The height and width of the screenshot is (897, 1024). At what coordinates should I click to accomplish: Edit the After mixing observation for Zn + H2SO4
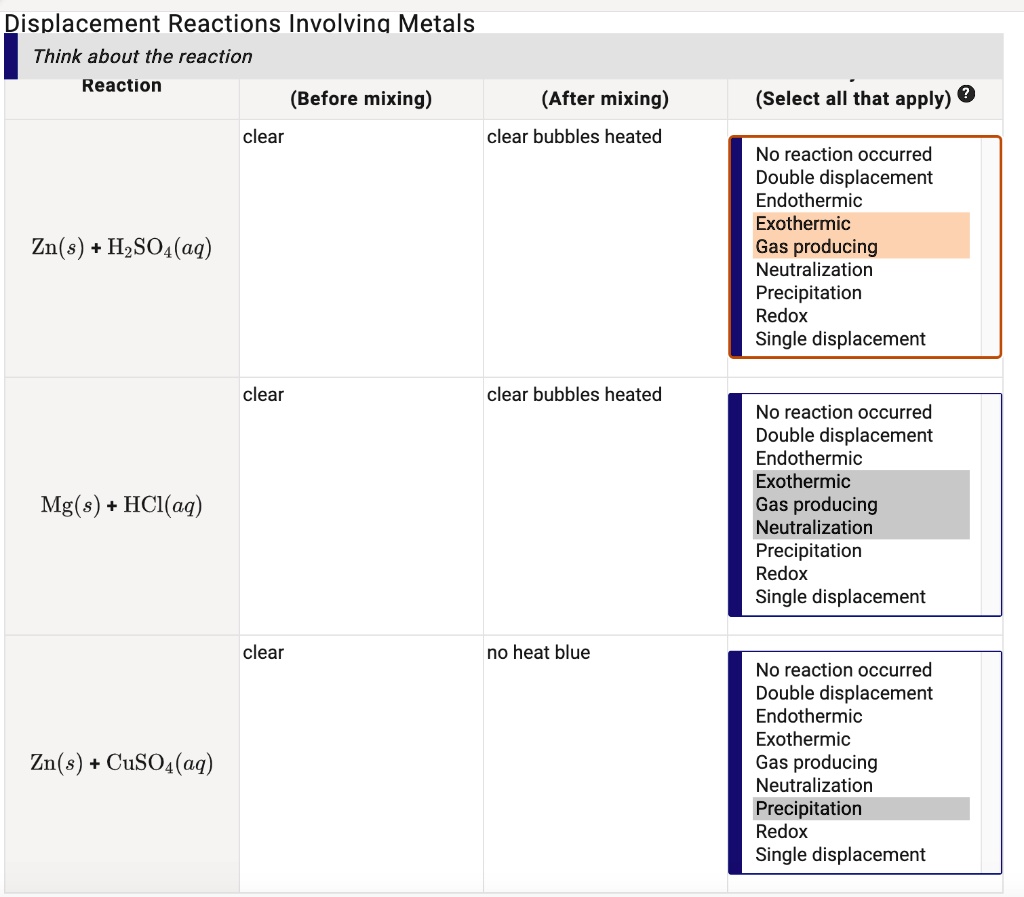pyautogui.click(x=605, y=248)
